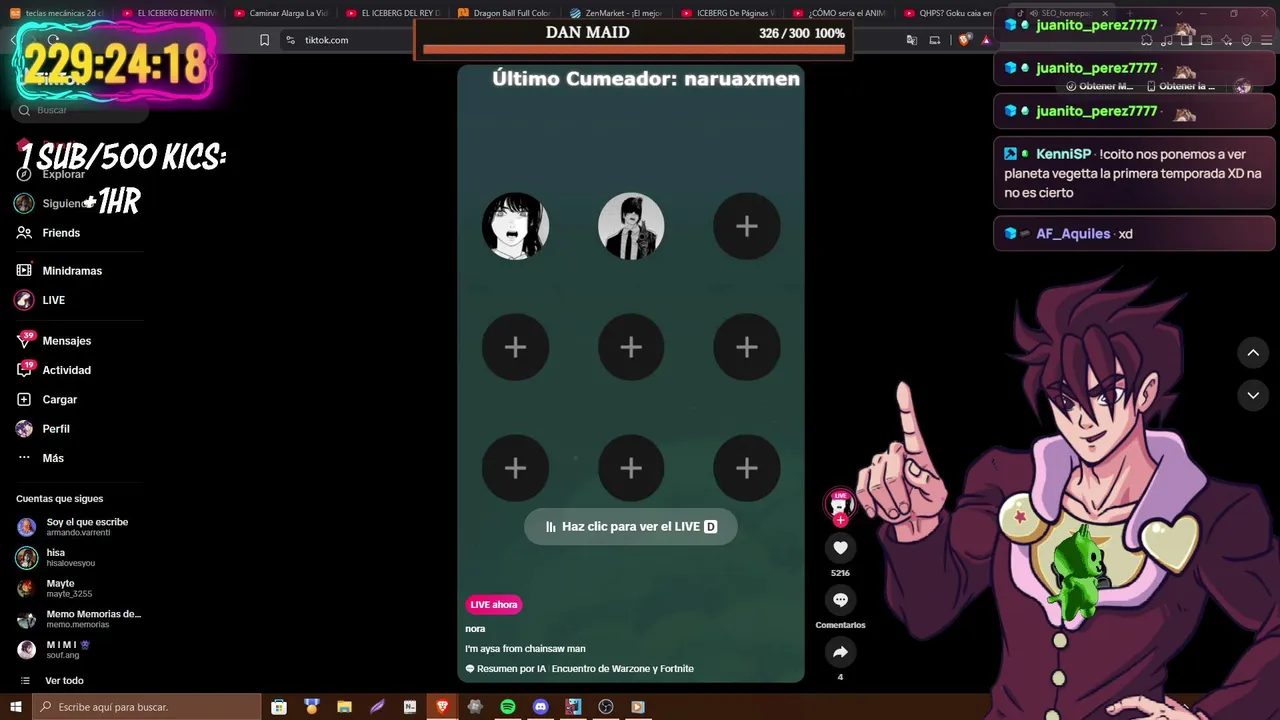Switch to 'Dragon Ball Full Color' tab
Screen dimensions: 1280x720
(x=505, y=13)
